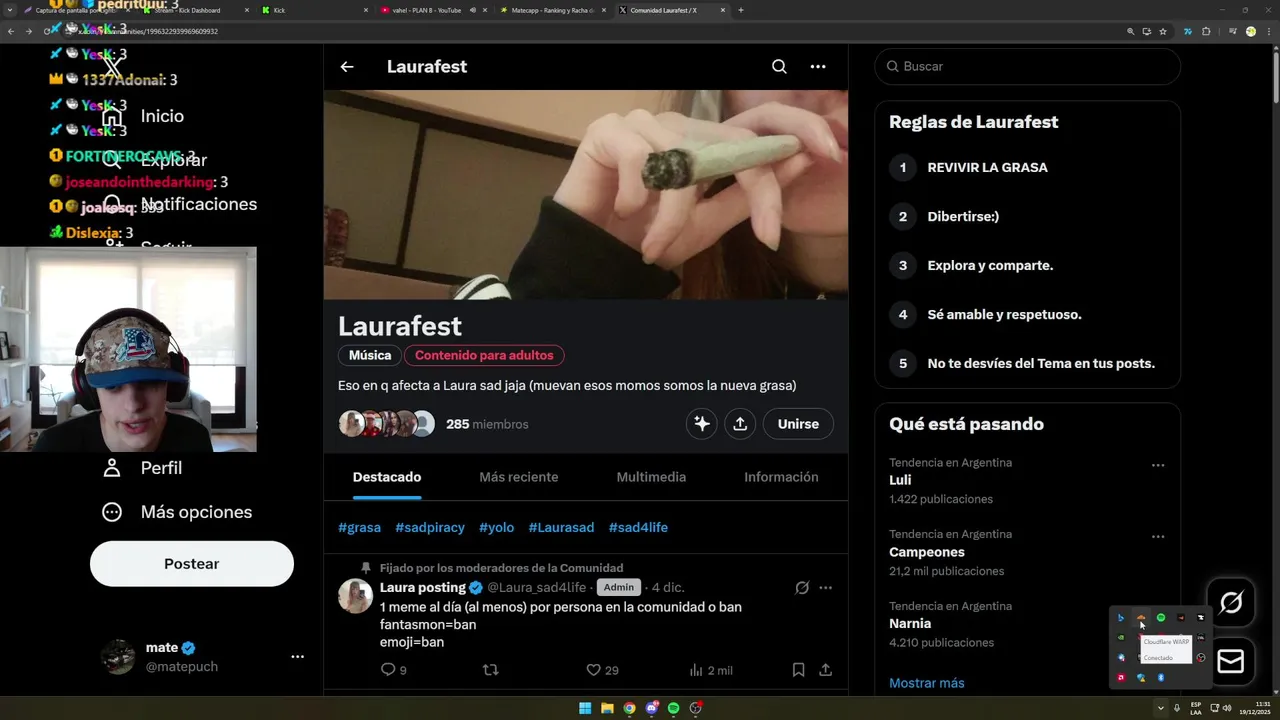Switch to the Multimedia tab
The width and height of the screenshot is (1280, 720).
click(x=651, y=477)
